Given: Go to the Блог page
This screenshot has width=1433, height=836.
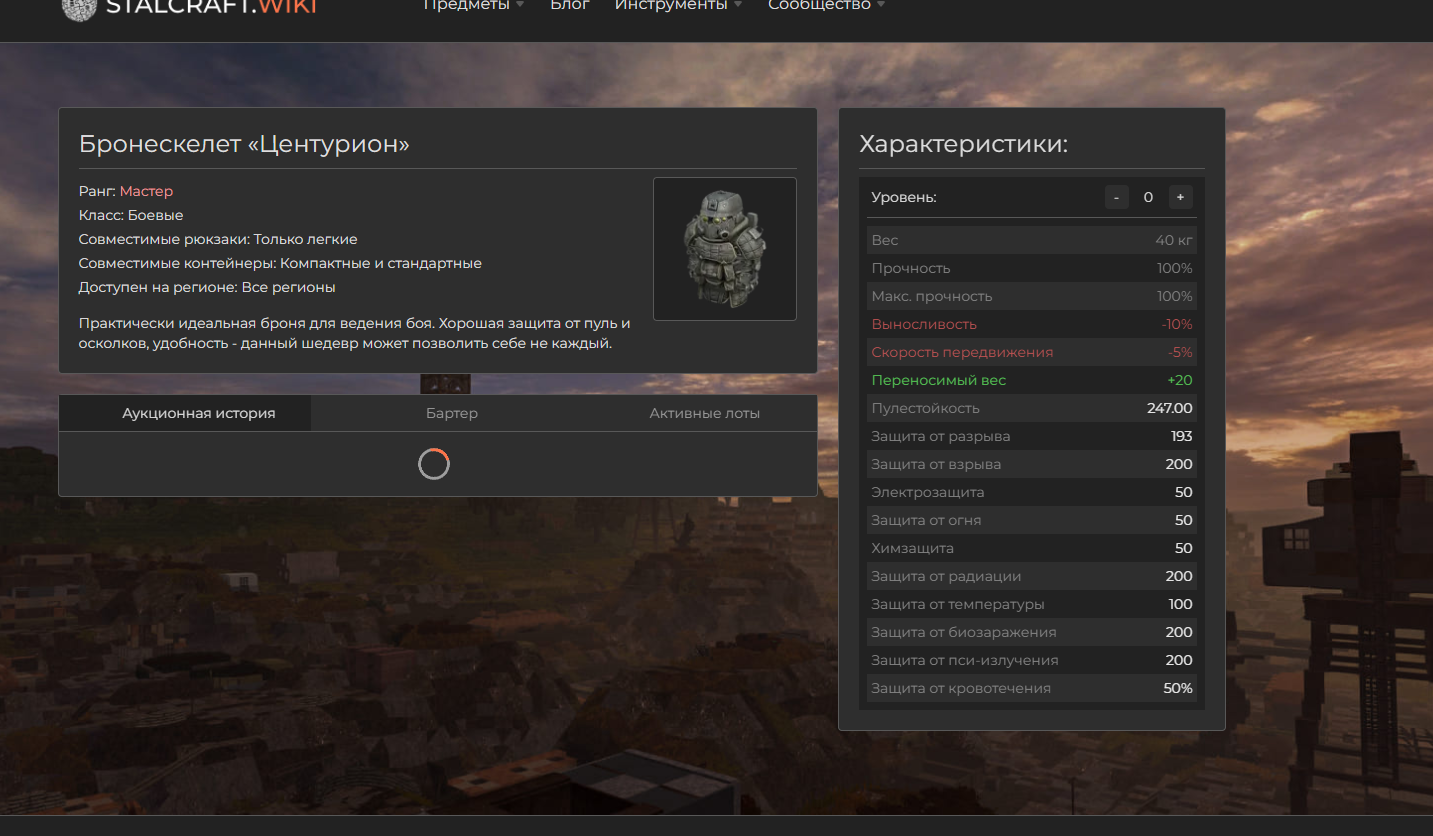Looking at the screenshot, I should (570, 6).
